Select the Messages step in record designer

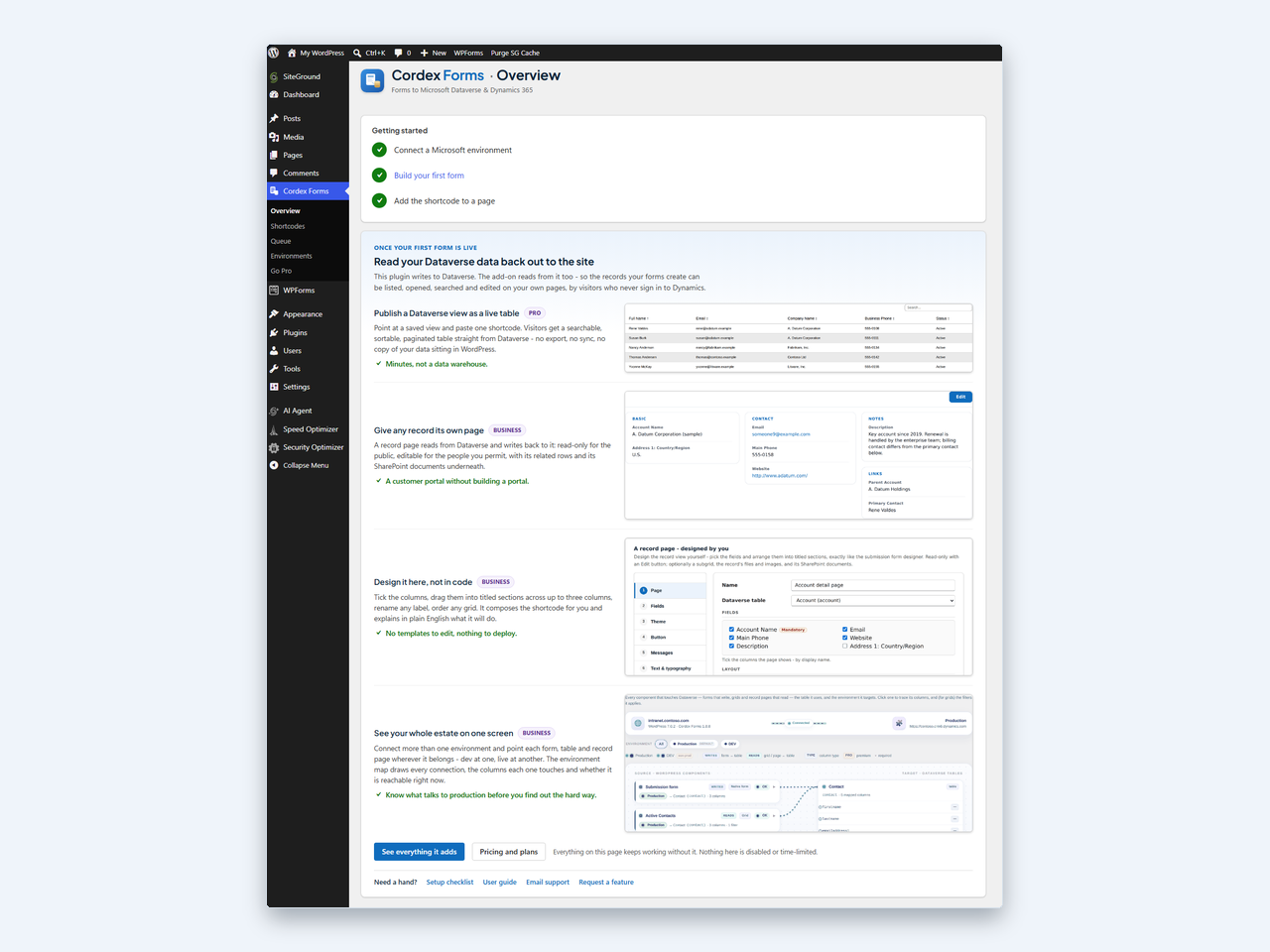pyautogui.click(x=671, y=653)
